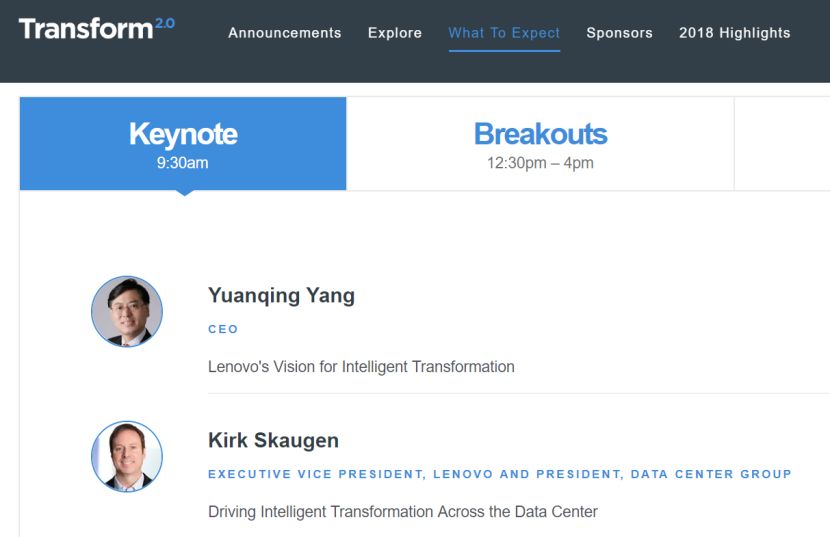Switch to the Keynote tab heading
Image resolution: width=830 pixels, height=537 pixels.
pyautogui.click(x=183, y=134)
